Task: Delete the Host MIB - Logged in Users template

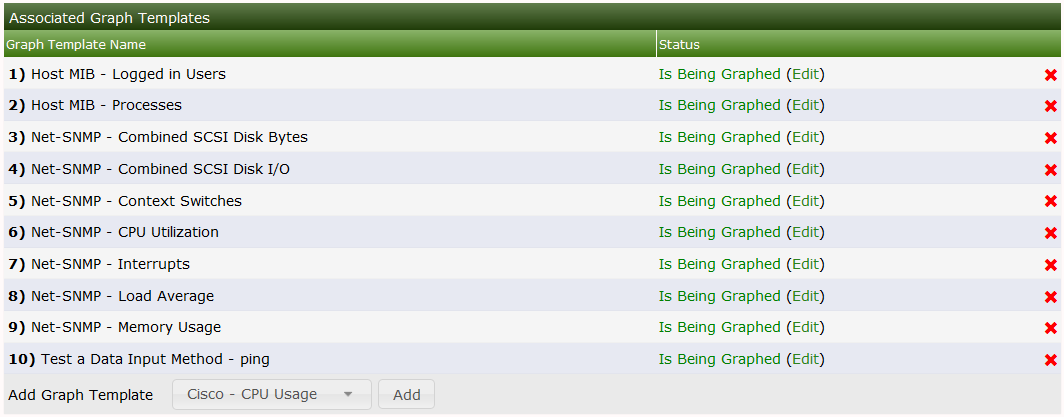Action: click(1051, 75)
